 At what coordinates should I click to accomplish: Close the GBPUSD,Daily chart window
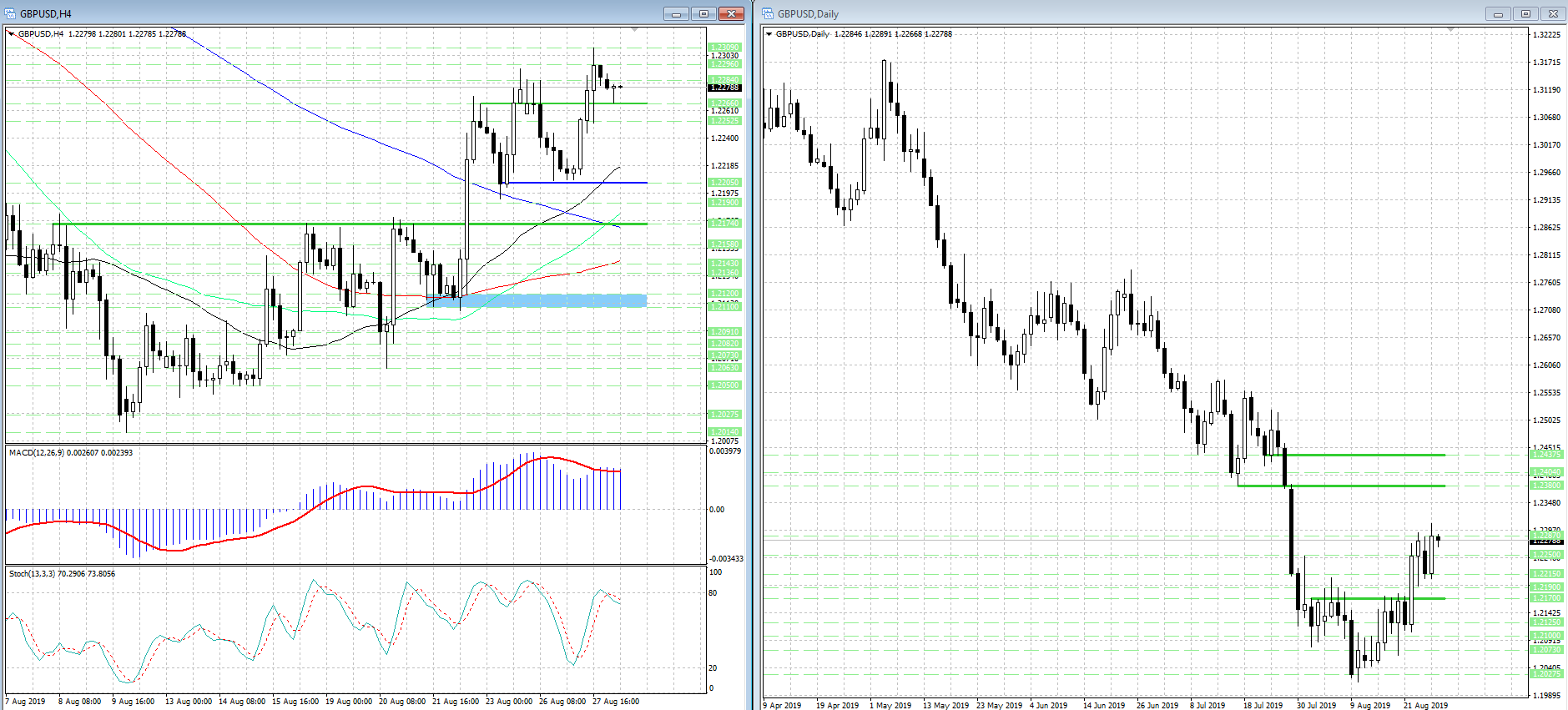point(1553,13)
